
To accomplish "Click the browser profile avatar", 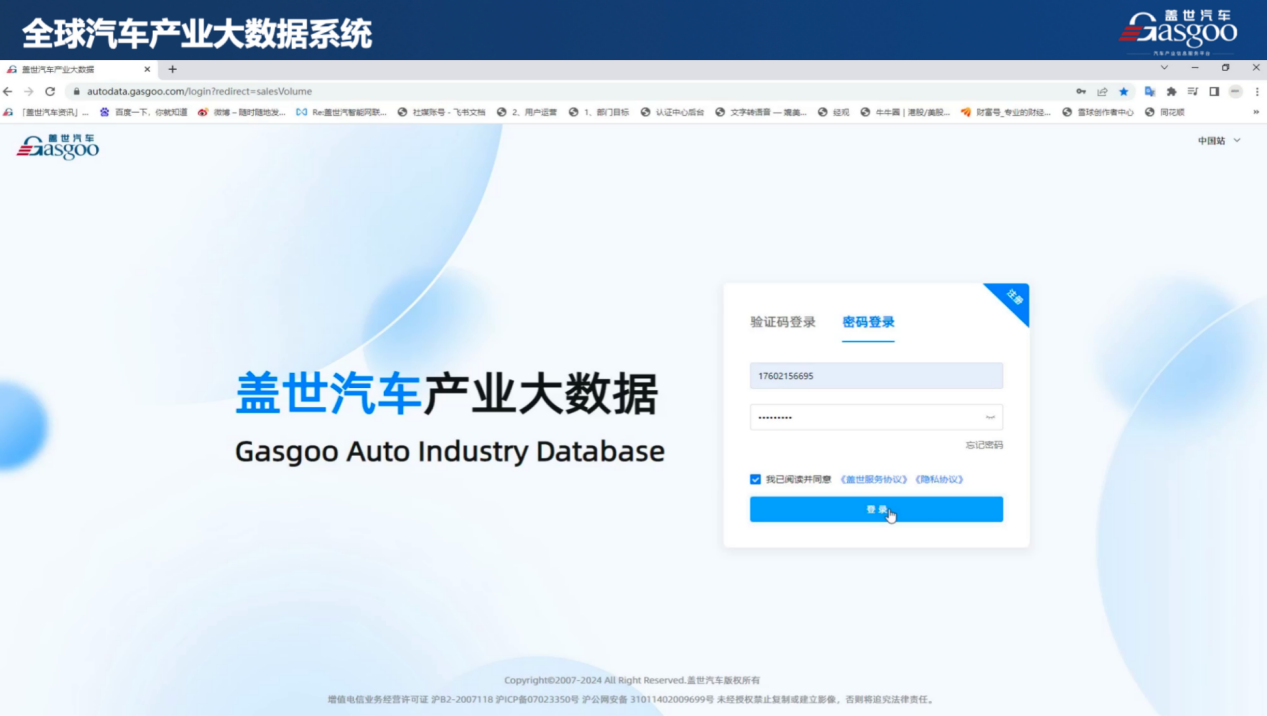I will click(1235, 91).
